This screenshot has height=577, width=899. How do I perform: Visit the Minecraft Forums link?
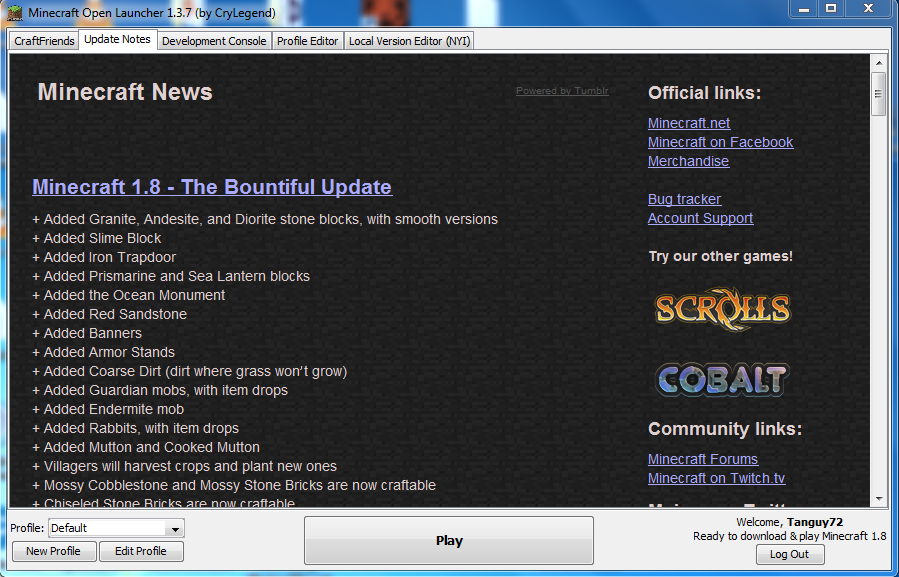703,459
